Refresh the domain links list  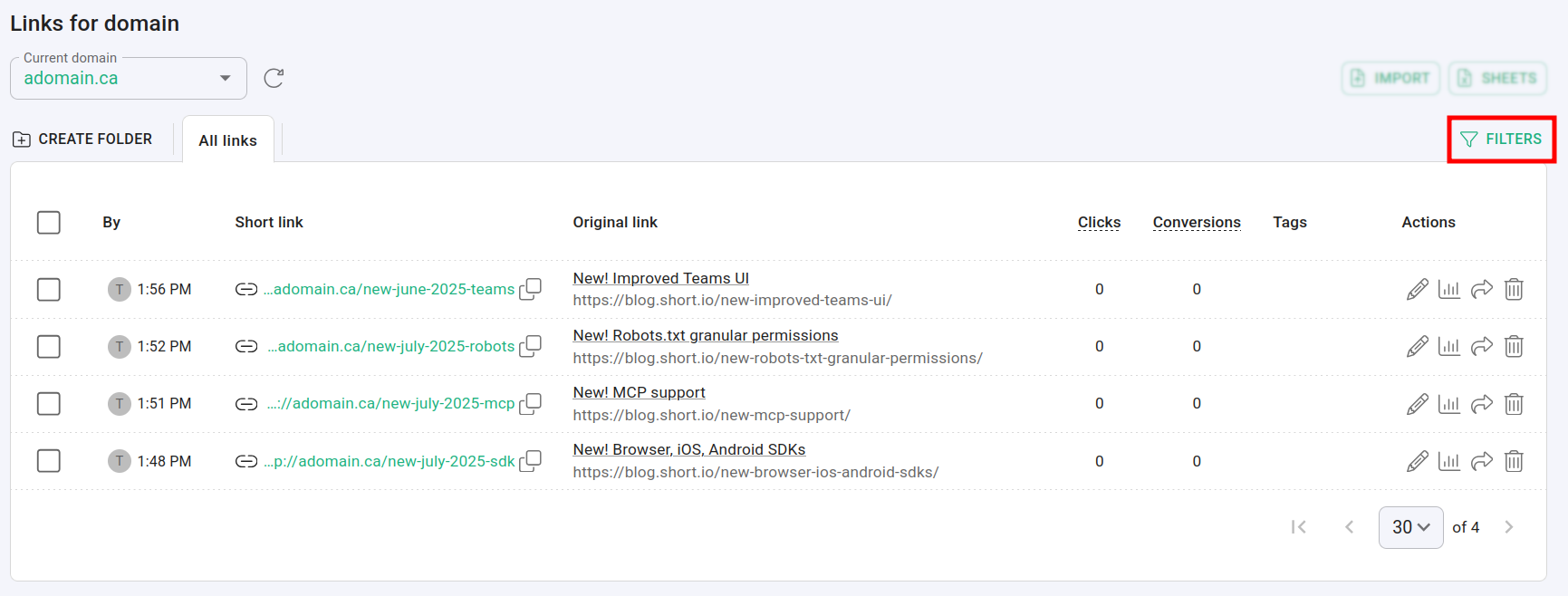[x=274, y=79]
